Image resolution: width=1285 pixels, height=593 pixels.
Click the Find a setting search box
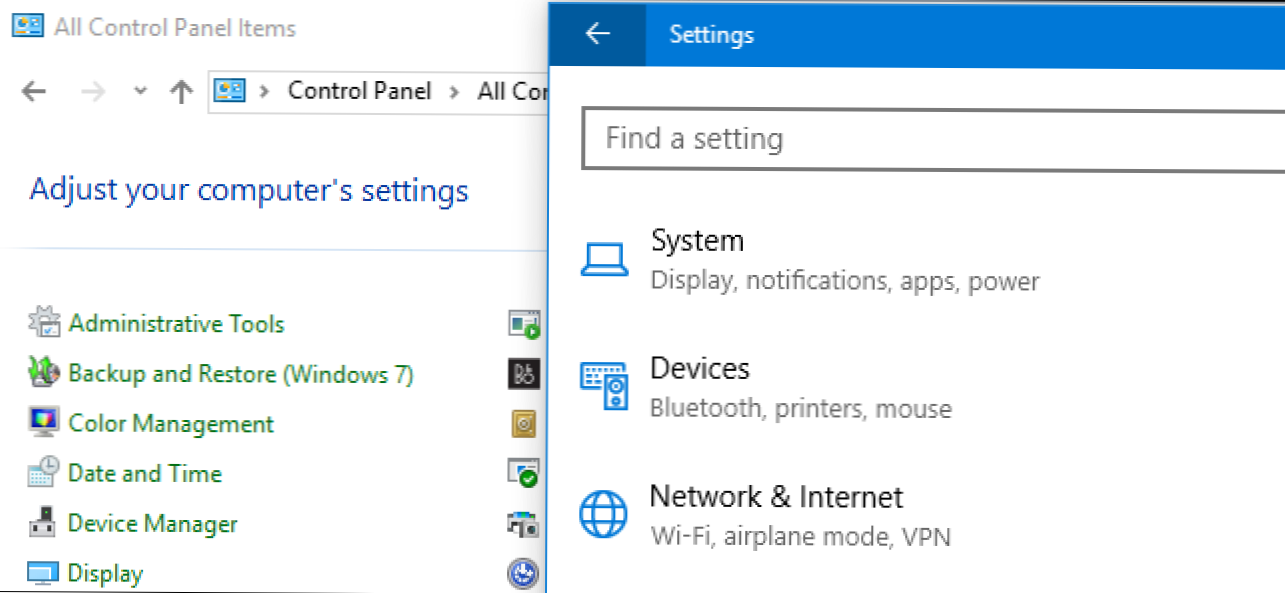[930, 138]
